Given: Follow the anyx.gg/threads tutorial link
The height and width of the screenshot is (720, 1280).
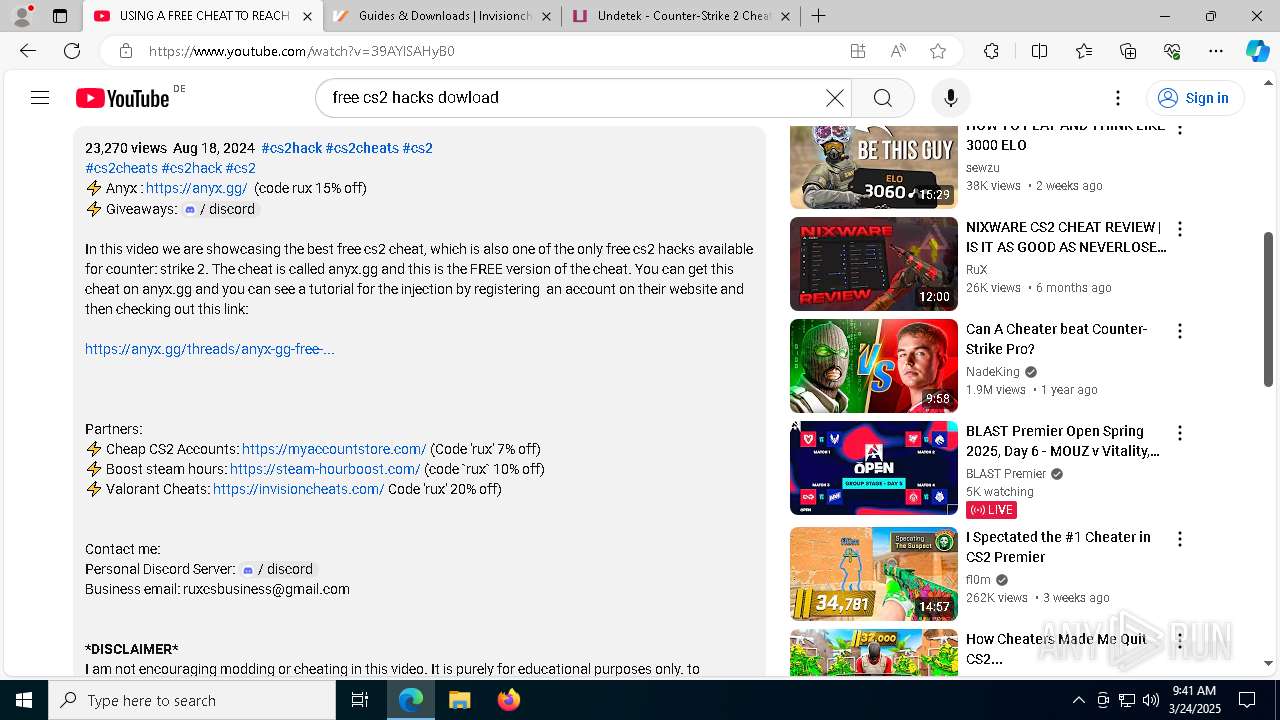Looking at the screenshot, I should (210, 349).
